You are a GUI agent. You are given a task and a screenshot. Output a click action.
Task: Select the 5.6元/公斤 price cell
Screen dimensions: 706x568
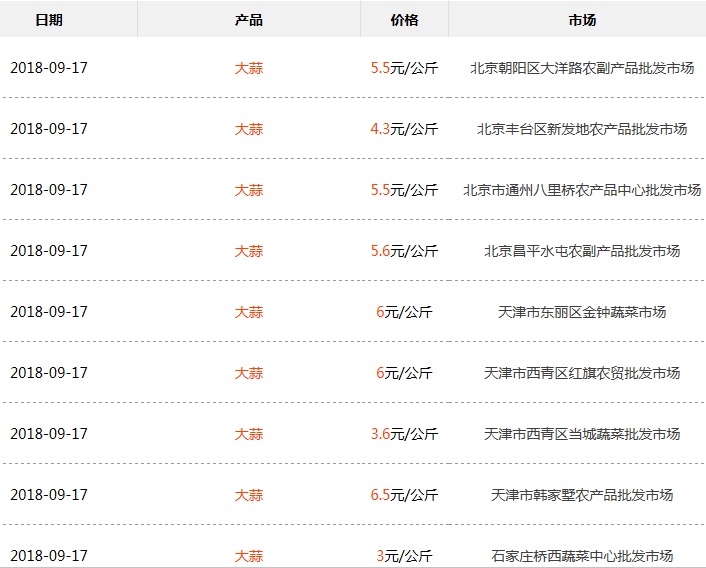coord(404,251)
